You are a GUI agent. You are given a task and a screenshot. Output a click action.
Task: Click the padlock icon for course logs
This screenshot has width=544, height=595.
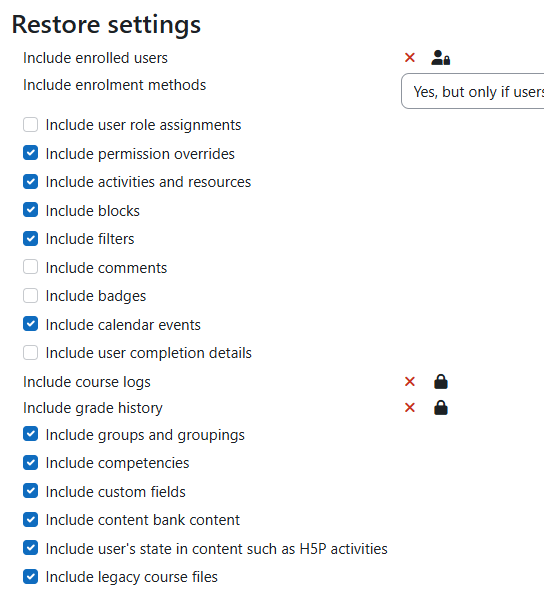pyautogui.click(x=441, y=382)
